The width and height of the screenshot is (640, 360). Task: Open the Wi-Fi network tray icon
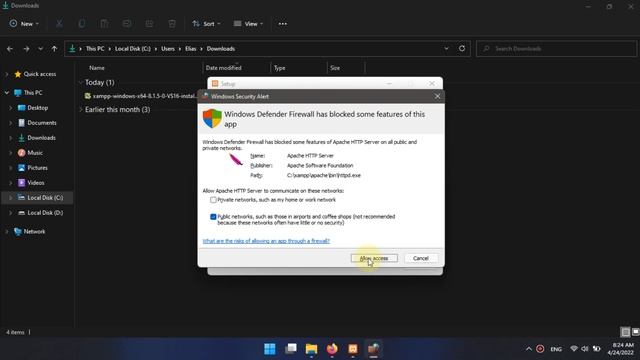coord(574,349)
